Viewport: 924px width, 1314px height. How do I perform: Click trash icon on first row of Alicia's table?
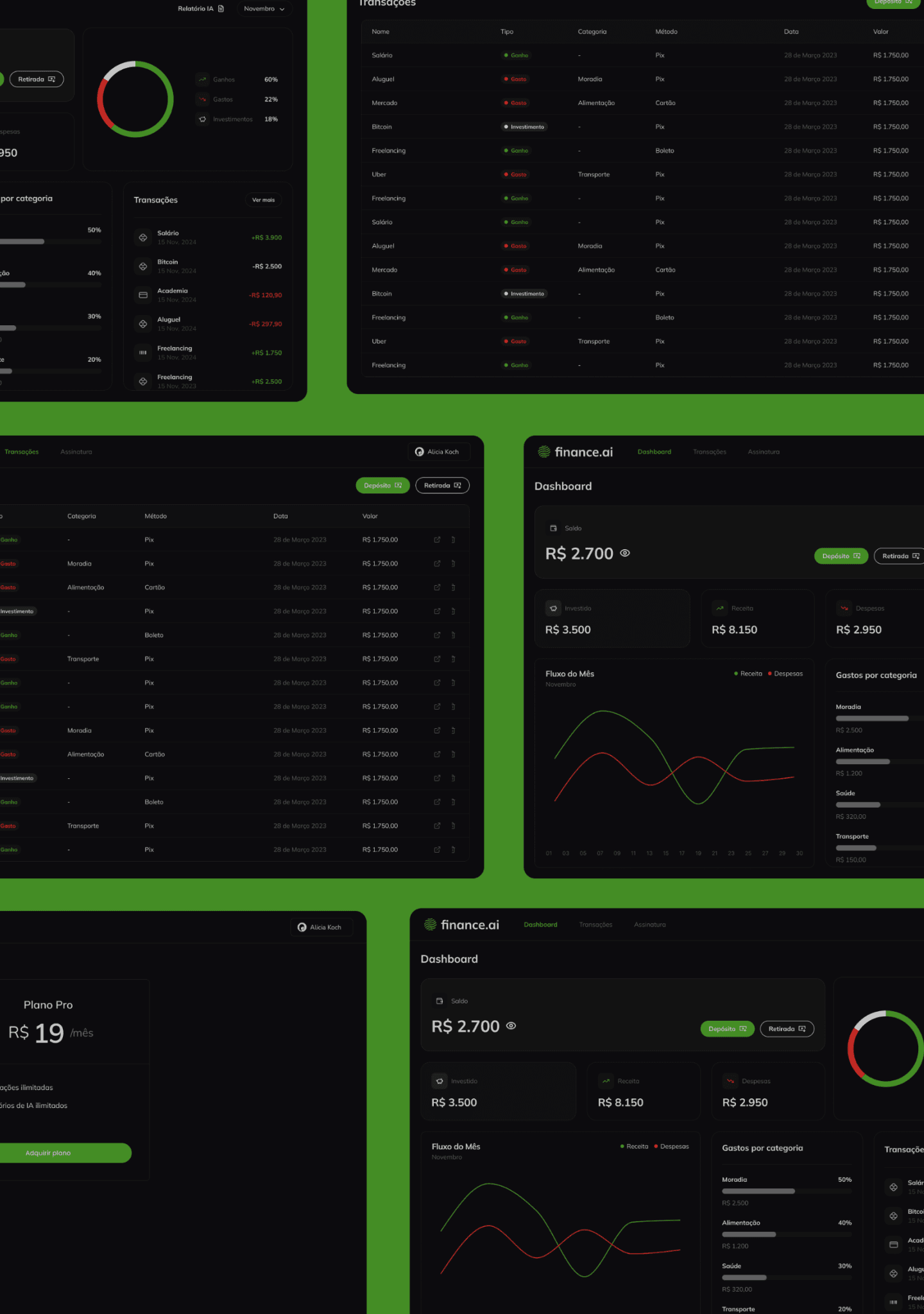pyautogui.click(x=453, y=540)
